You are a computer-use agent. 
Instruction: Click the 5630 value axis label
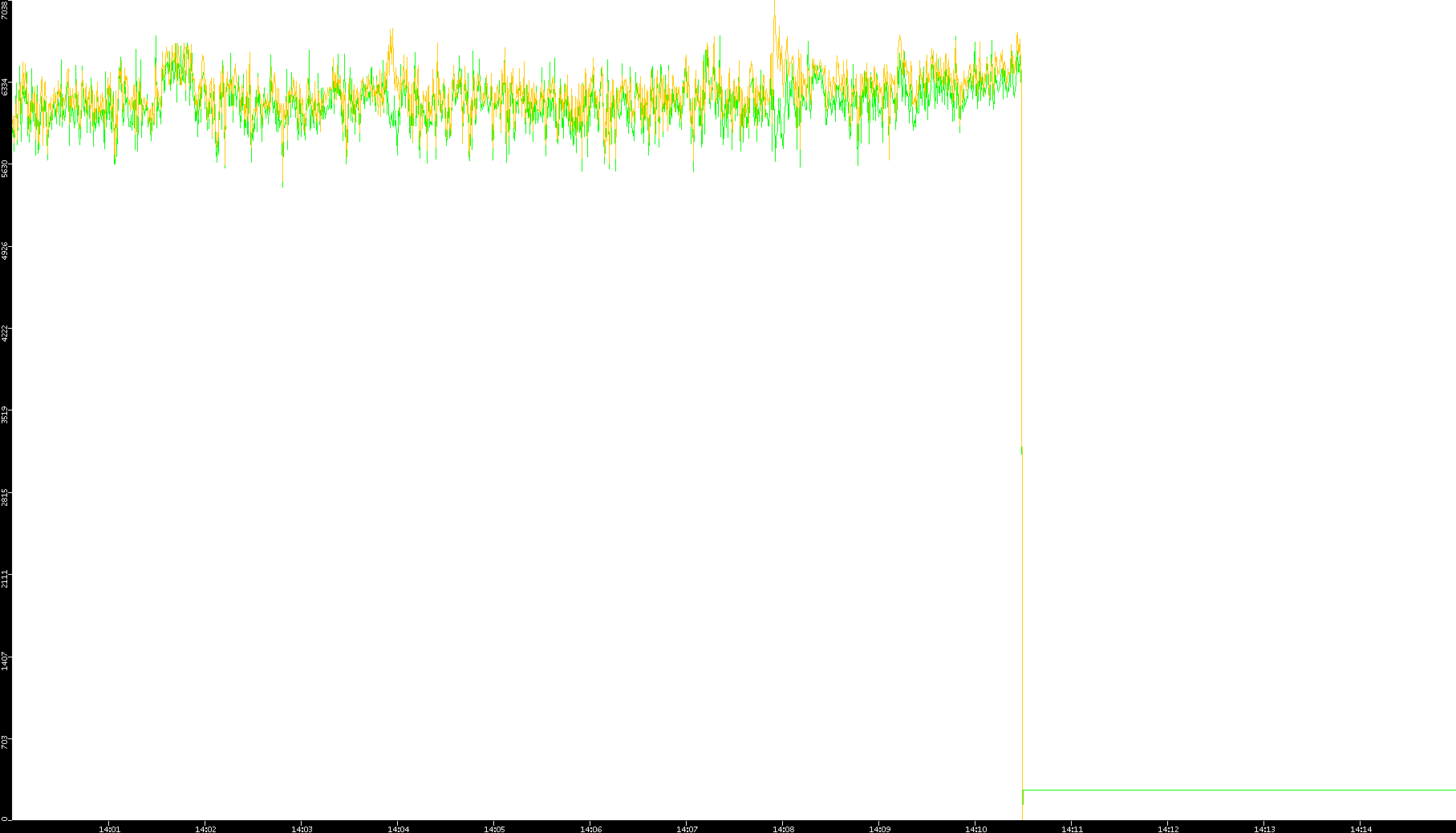6,168
